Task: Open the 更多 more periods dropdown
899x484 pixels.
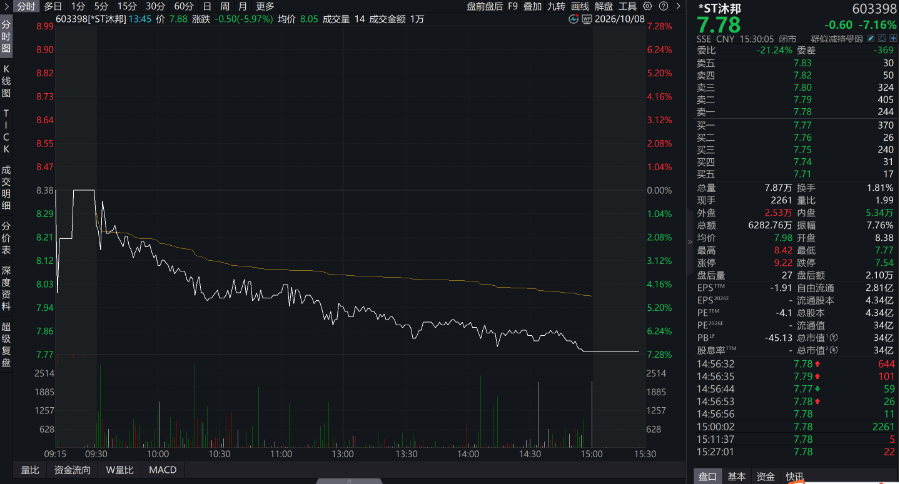Action: click(265, 6)
